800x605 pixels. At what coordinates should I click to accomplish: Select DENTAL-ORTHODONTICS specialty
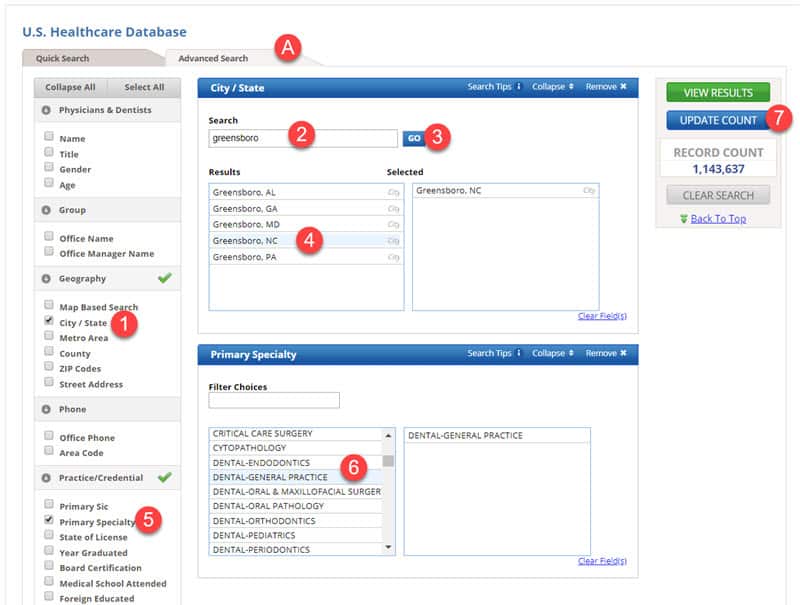[296, 521]
